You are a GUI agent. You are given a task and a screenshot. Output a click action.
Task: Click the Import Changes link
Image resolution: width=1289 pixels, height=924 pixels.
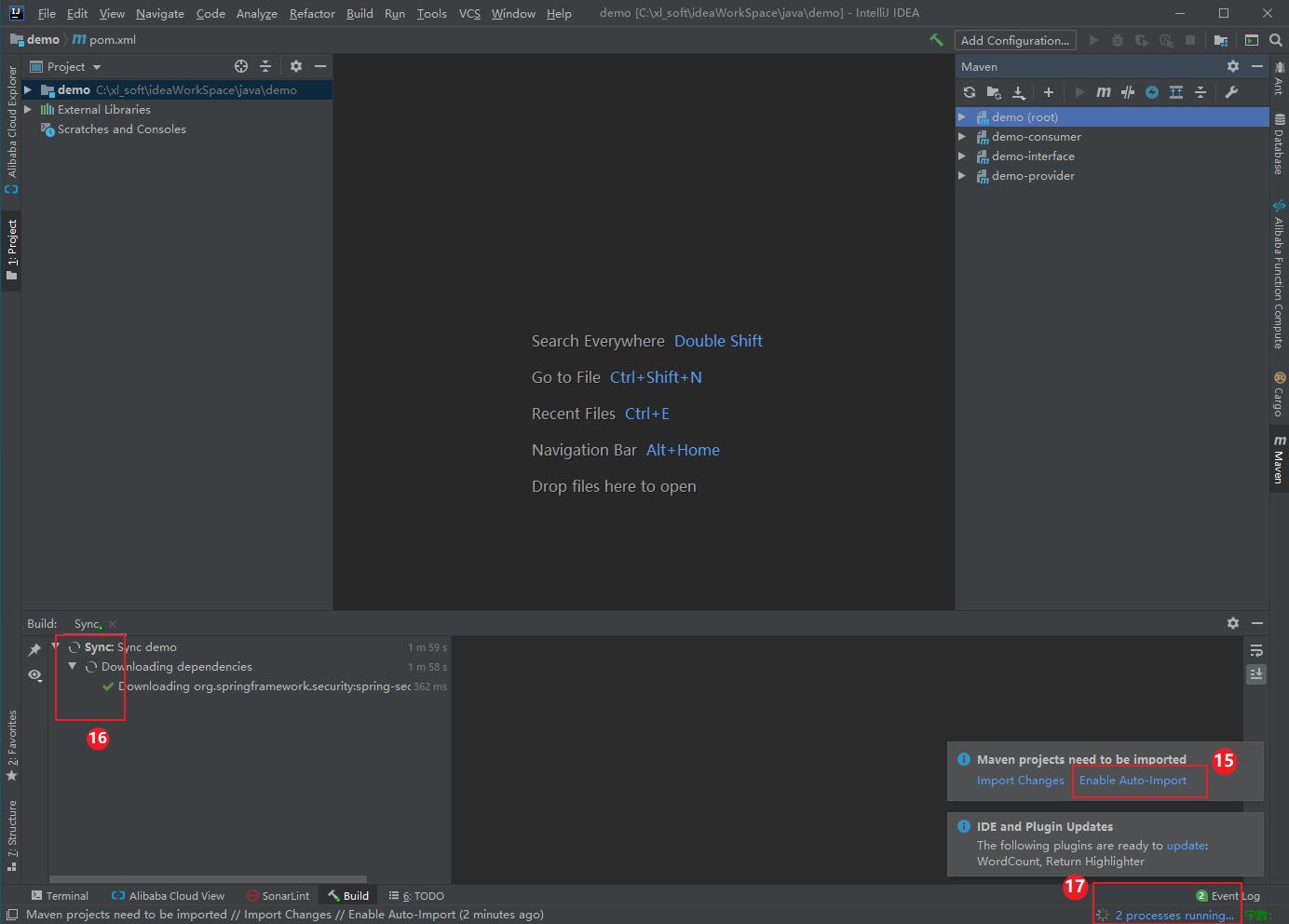tap(1020, 781)
